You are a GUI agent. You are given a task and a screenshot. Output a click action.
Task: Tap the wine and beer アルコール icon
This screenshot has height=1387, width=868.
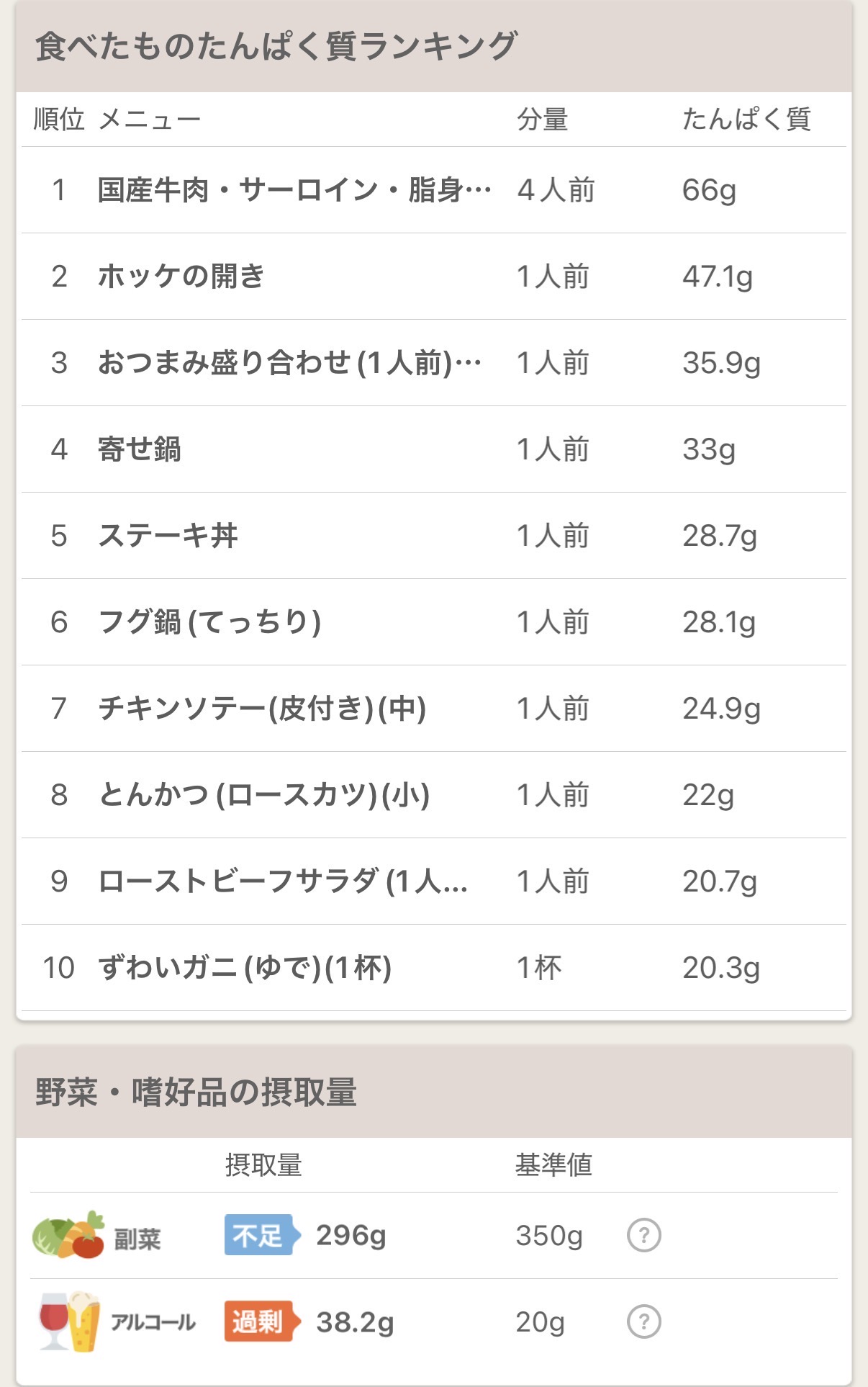pyautogui.click(x=68, y=1322)
